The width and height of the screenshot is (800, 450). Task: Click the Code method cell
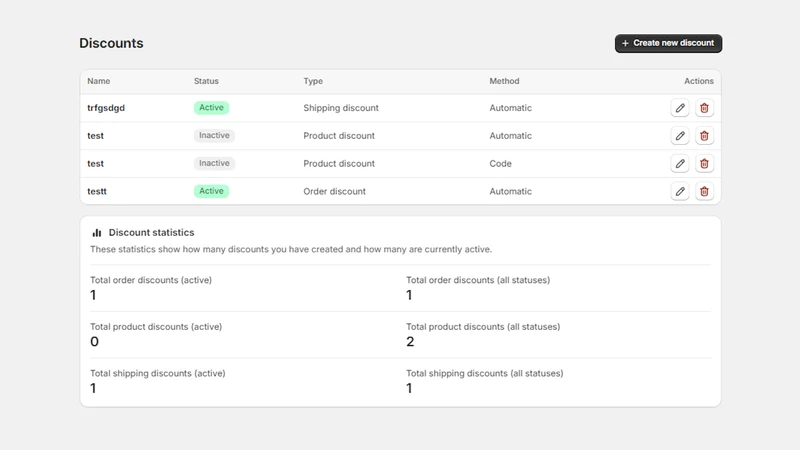tap(500, 164)
